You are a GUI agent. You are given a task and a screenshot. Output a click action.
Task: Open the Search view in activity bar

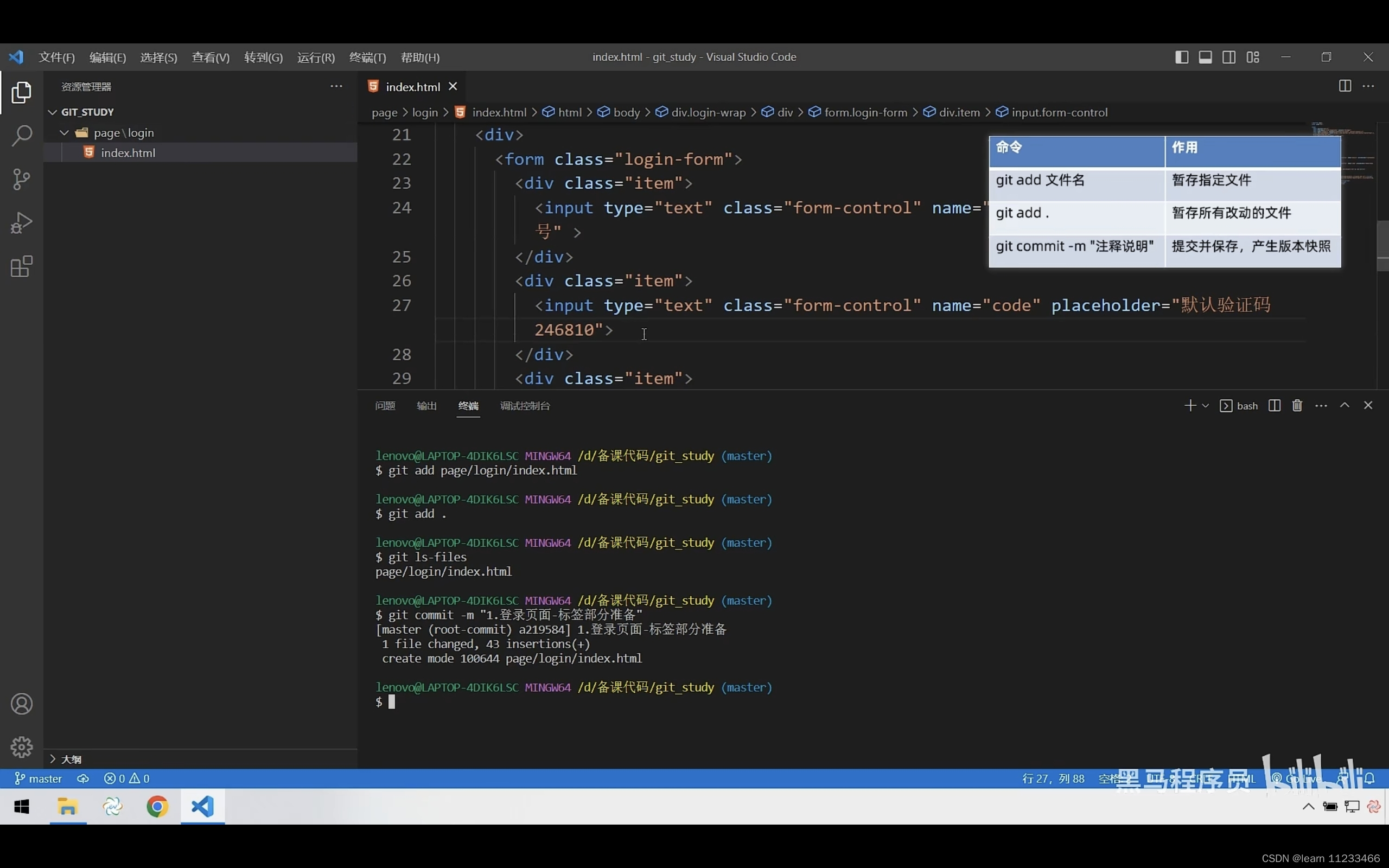[x=21, y=136]
